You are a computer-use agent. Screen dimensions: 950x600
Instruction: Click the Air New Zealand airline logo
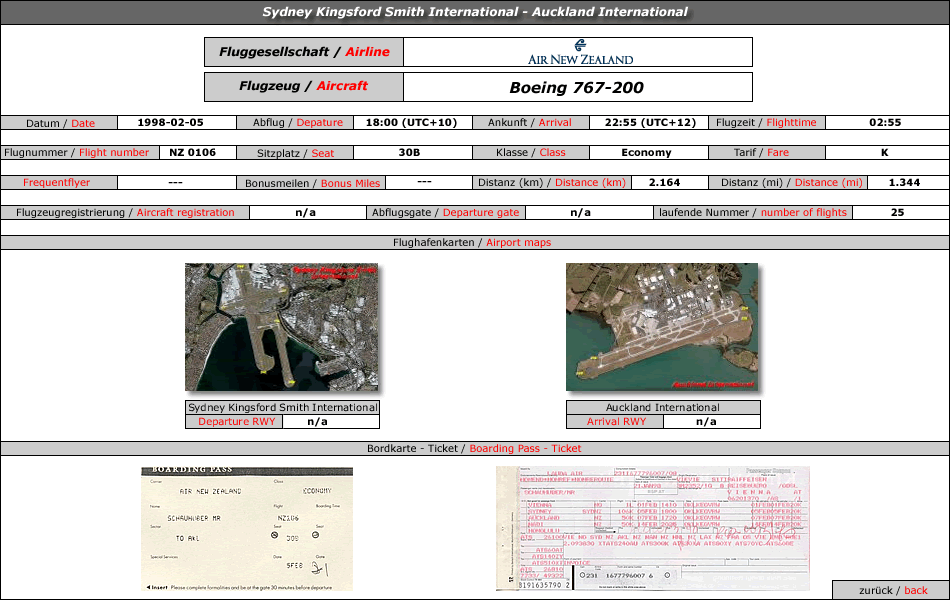(x=580, y=52)
